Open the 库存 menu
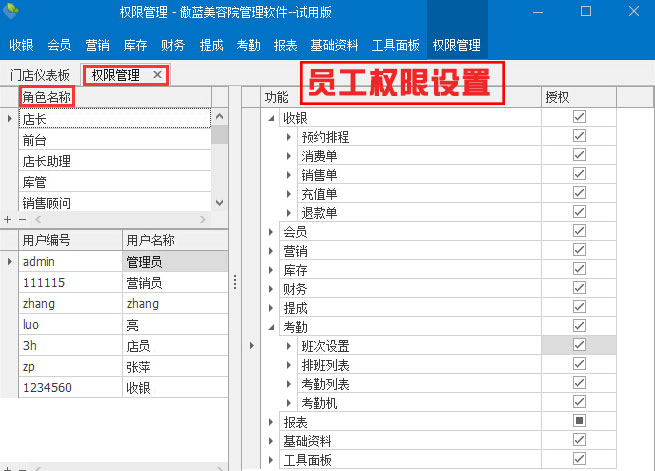The width and height of the screenshot is (655, 471). pyautogui.click(x=136, y=45)
